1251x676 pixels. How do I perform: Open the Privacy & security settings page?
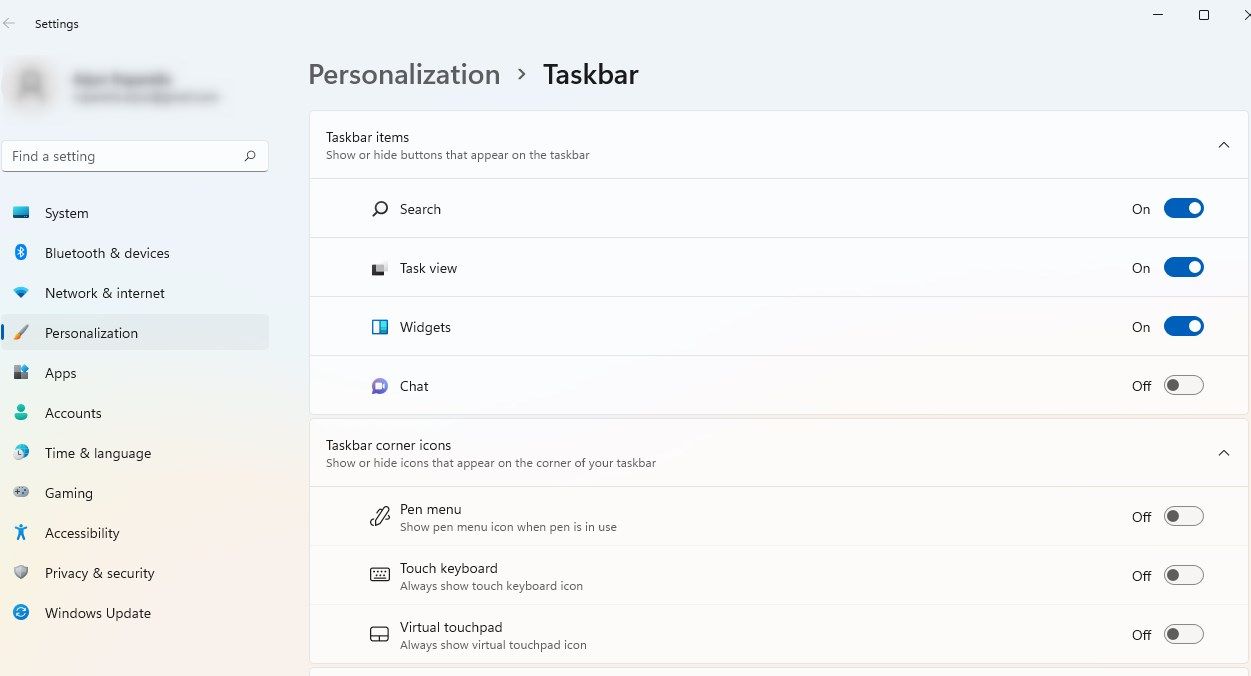click(x=99, y=573)
